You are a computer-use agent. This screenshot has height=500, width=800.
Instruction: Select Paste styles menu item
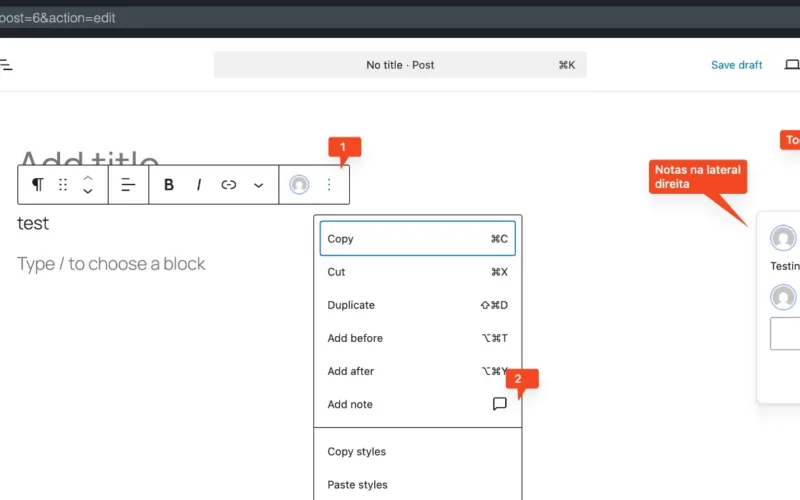[417, 485]
